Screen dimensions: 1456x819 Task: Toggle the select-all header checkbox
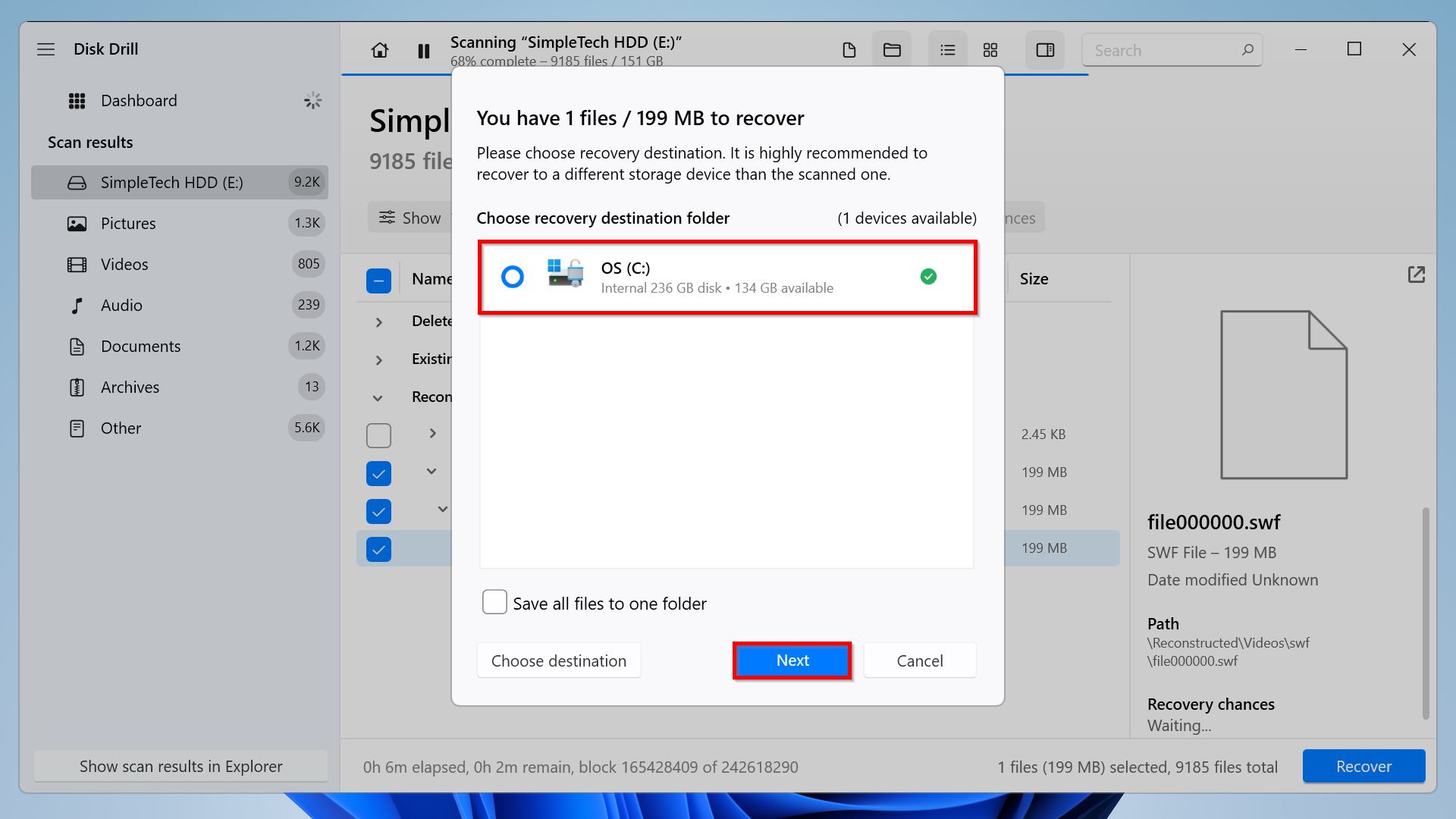(378, 281)
